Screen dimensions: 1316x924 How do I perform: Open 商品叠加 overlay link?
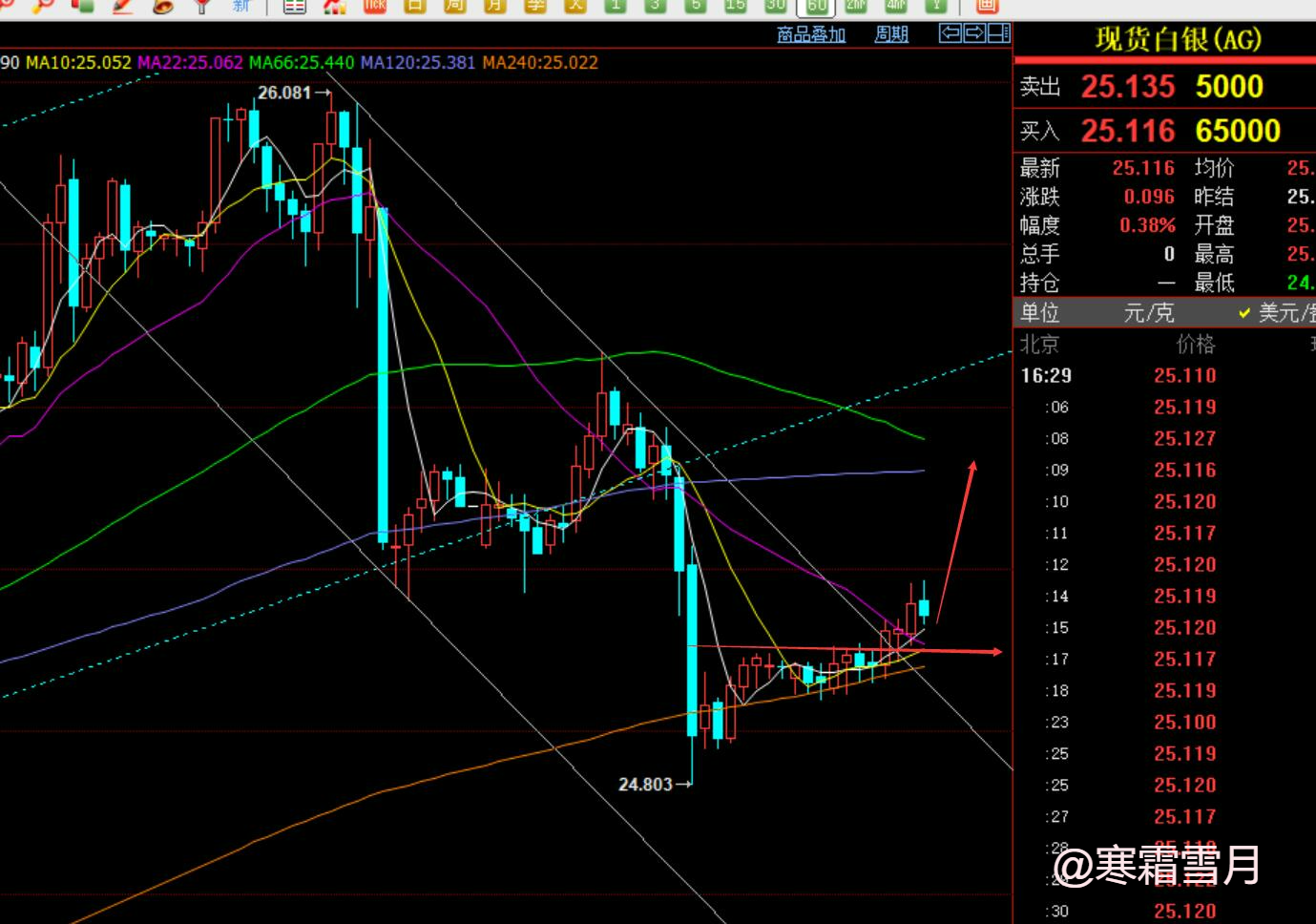[811, 34]
